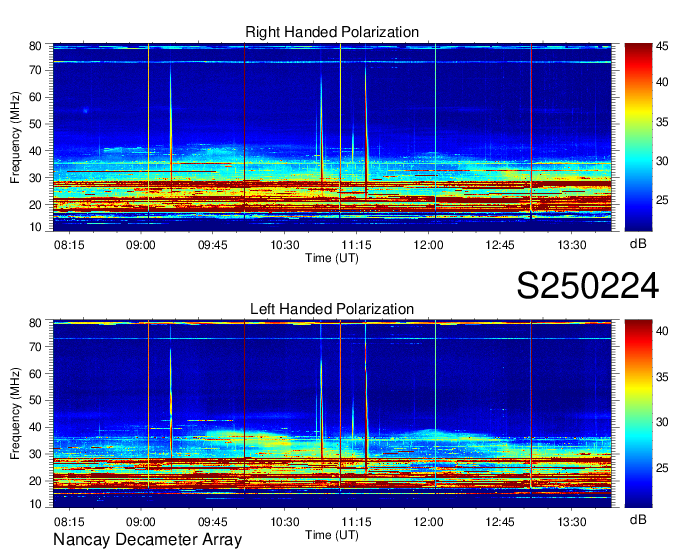Click the 20 MHz tick on Left Handed frequency axis
This screenshot has height=552, width=680.
pyautogui.click(x=35, y=481)
